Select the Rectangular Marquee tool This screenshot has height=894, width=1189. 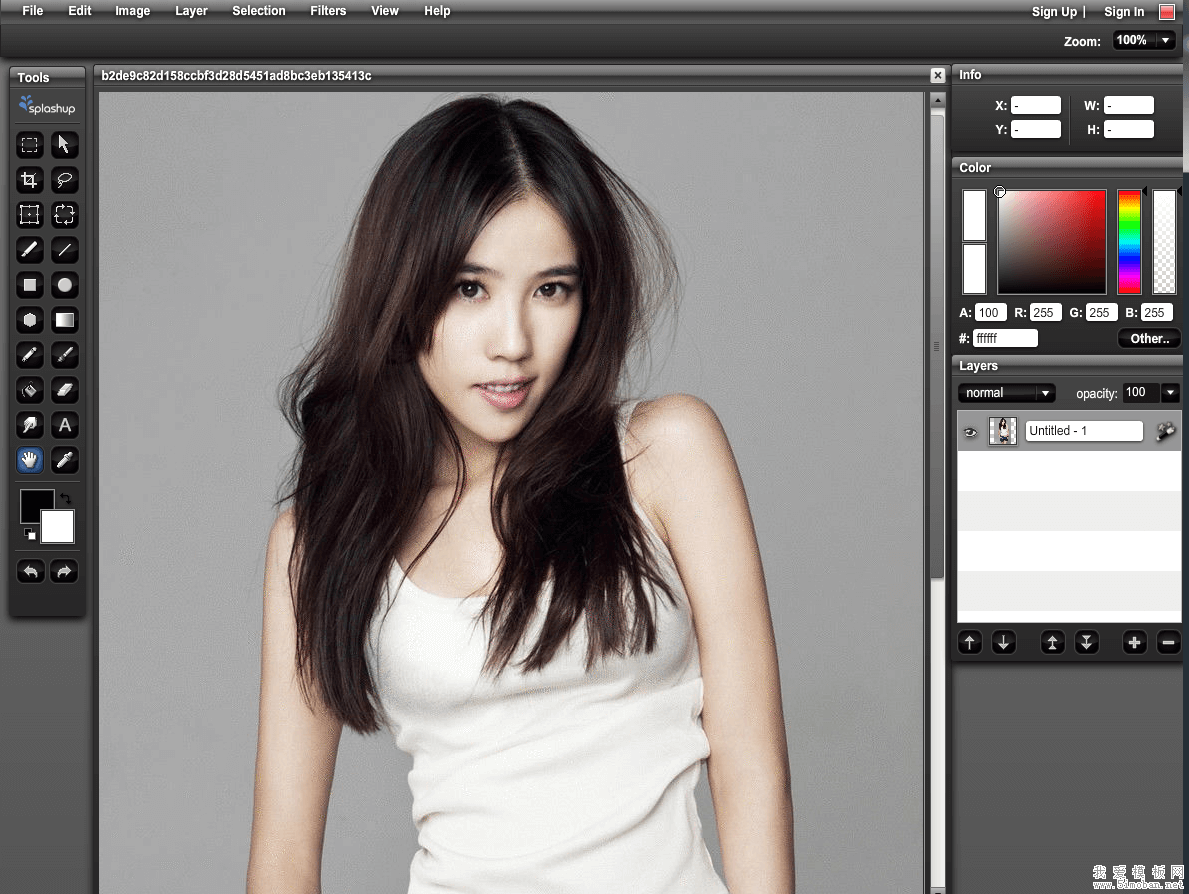coord(30,145)
